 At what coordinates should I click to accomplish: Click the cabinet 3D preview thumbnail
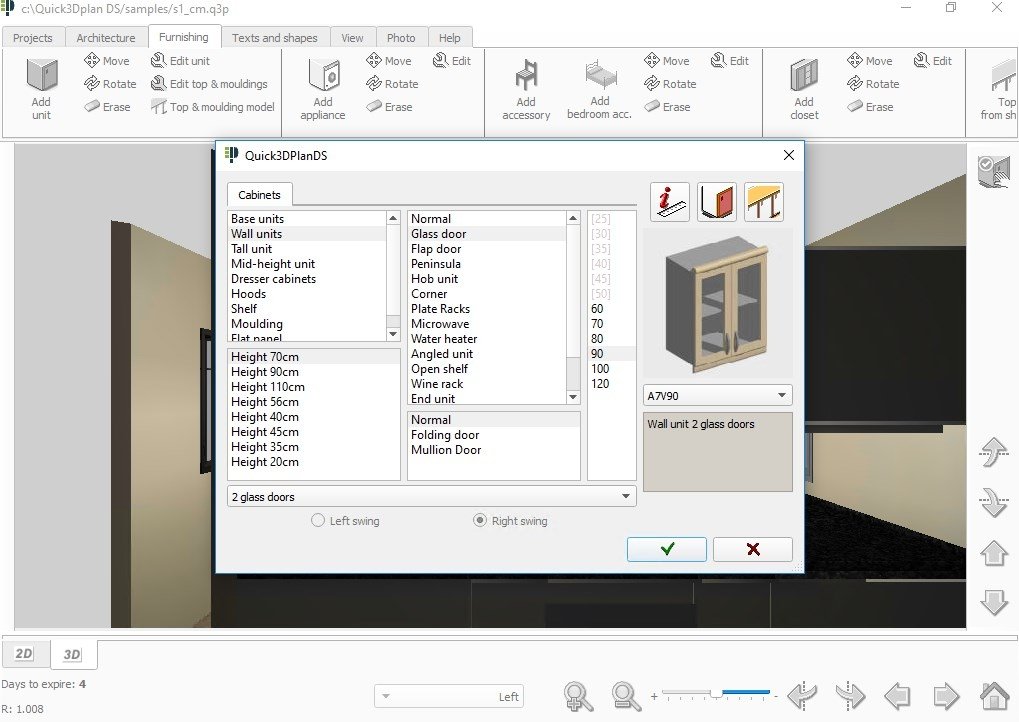point(717,303)
